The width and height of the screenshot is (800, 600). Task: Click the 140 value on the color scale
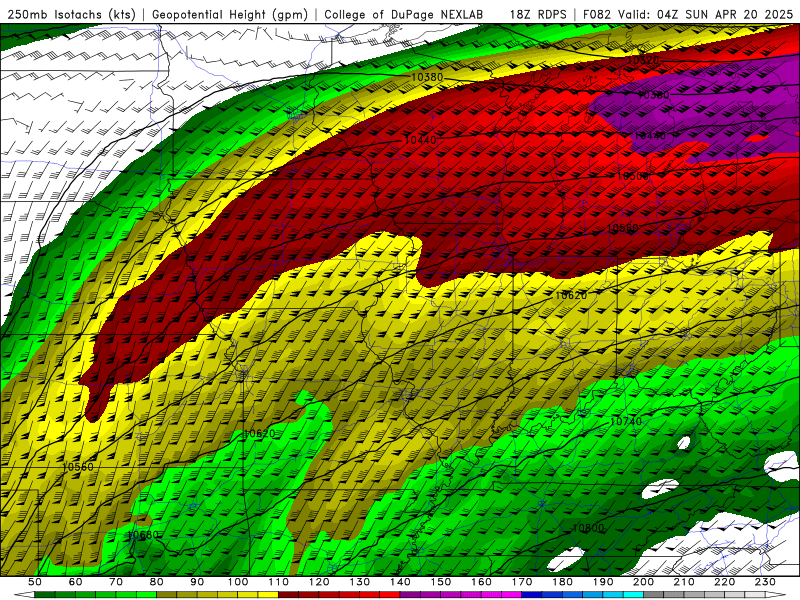coord(400,582)
